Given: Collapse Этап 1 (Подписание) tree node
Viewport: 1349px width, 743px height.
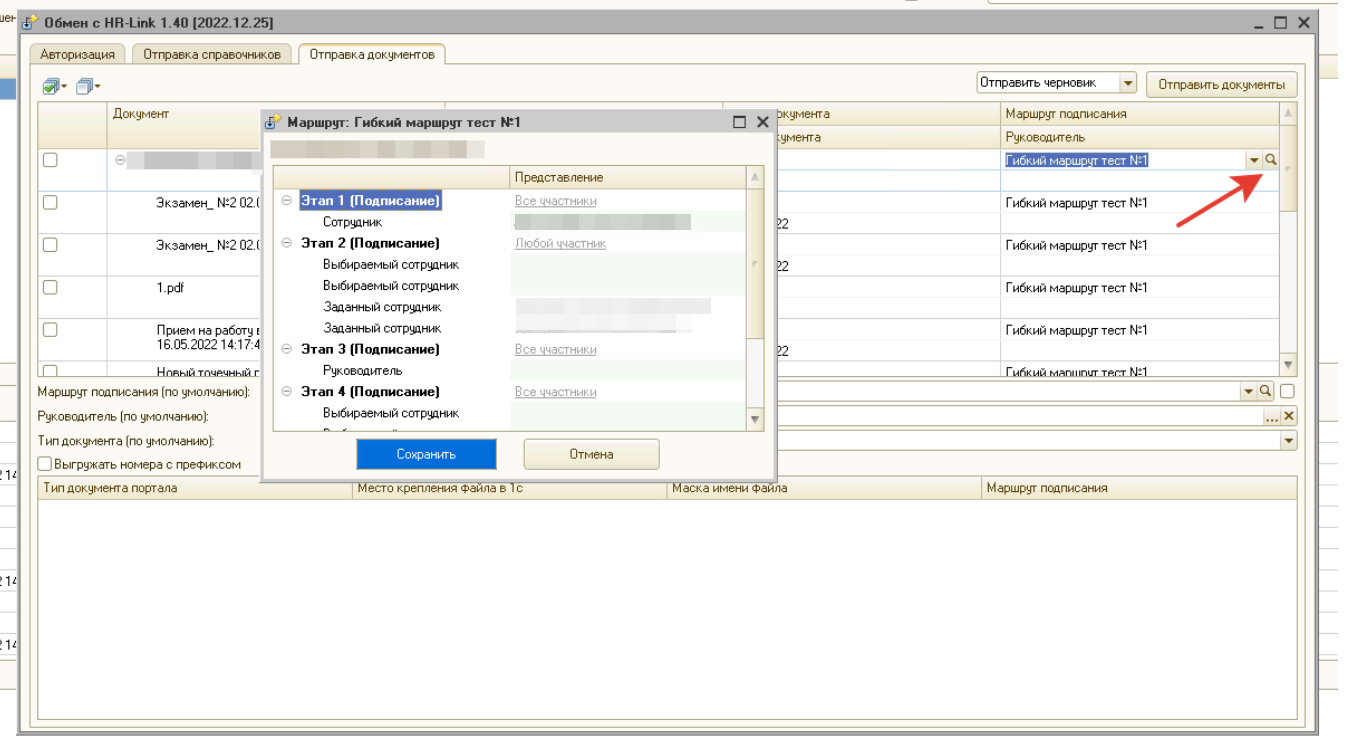Looking at the screenshot, I should [x=287, y=201].
